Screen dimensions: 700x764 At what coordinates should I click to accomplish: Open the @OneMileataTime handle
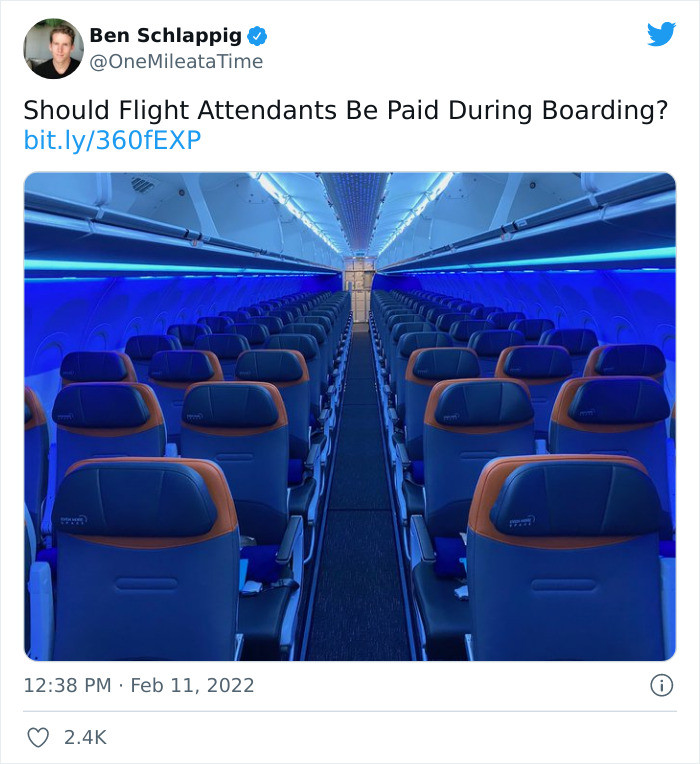pos(176,62)
